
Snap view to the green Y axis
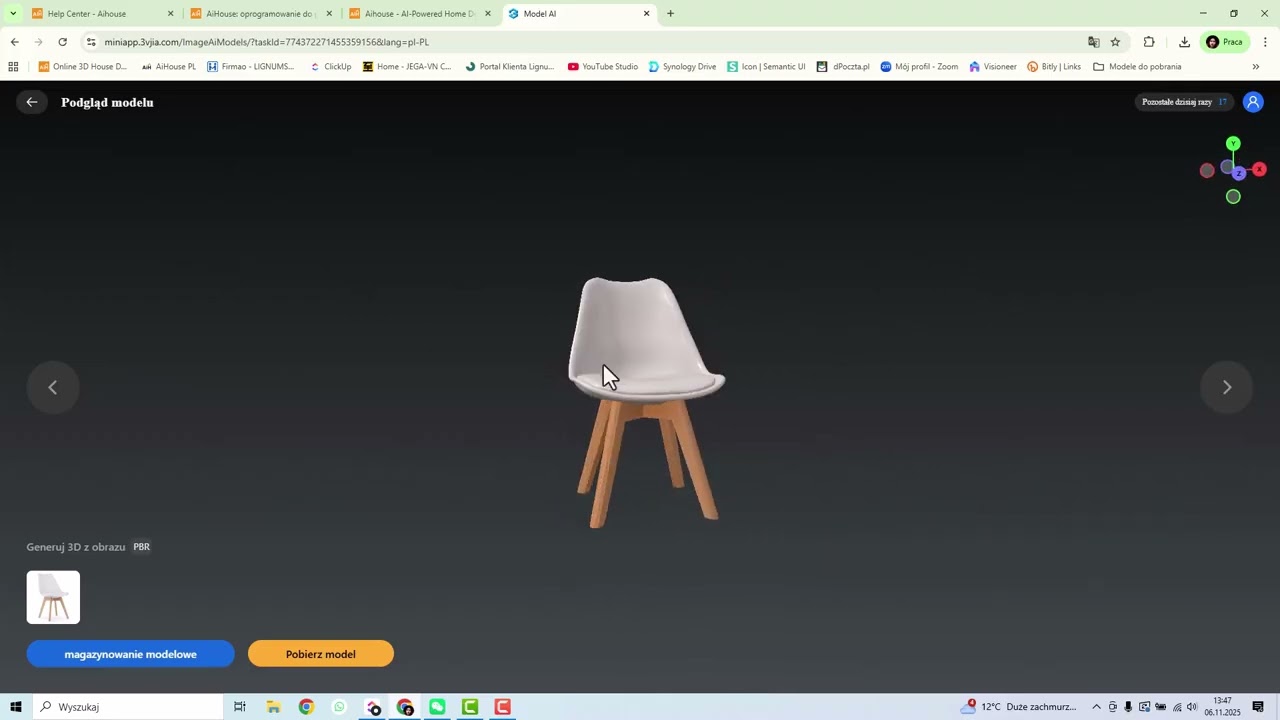click(1233, 144)
